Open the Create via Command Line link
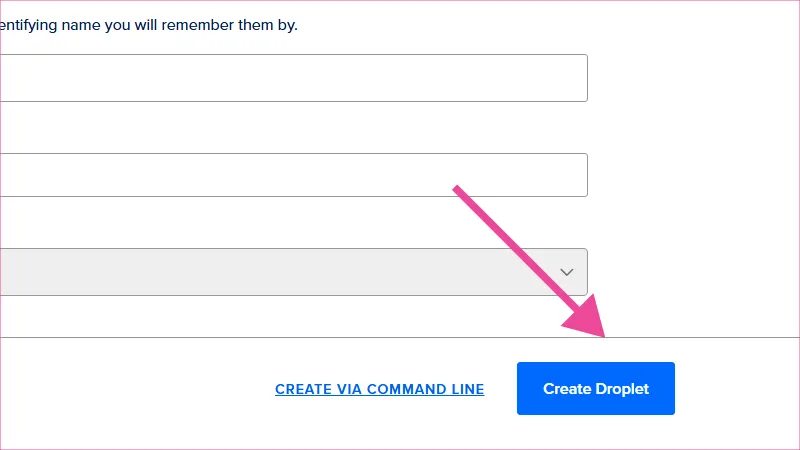The height and width of the screenshot is (450, 800). (x=379, y=389)
